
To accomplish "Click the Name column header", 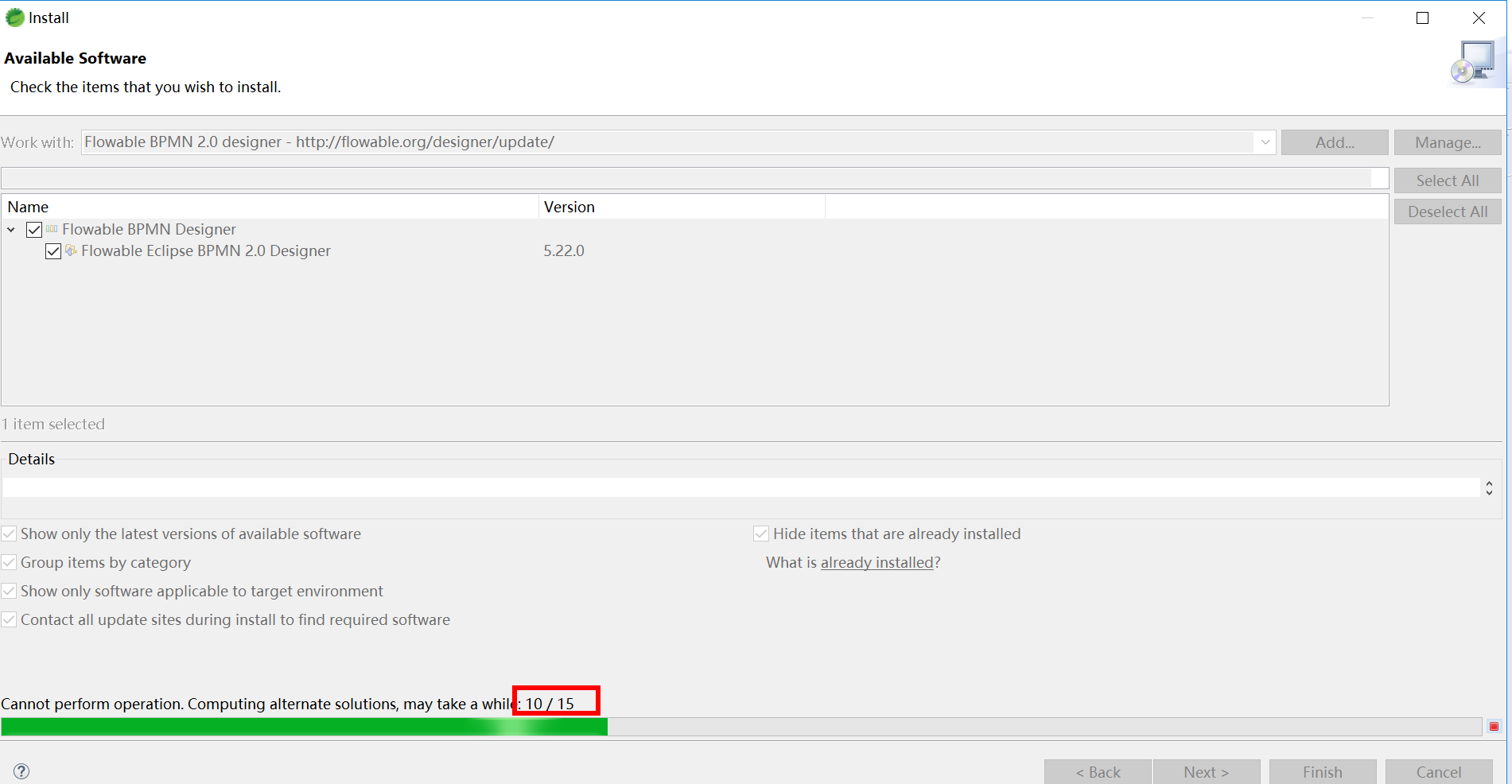I will 270,207.
